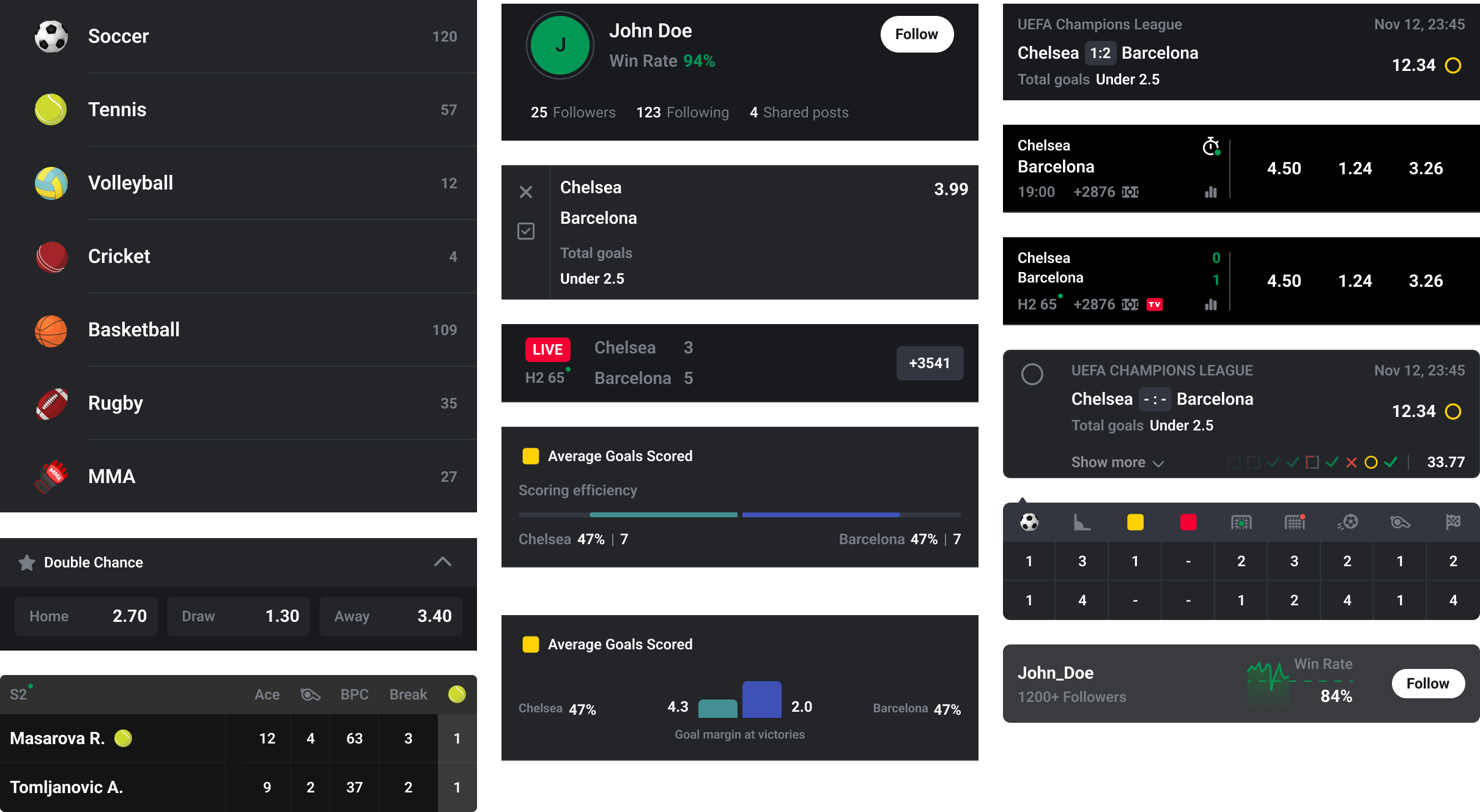1480x812 pixels.
Task: Click the MMA glove icon
Action: (x=51, y=476)
